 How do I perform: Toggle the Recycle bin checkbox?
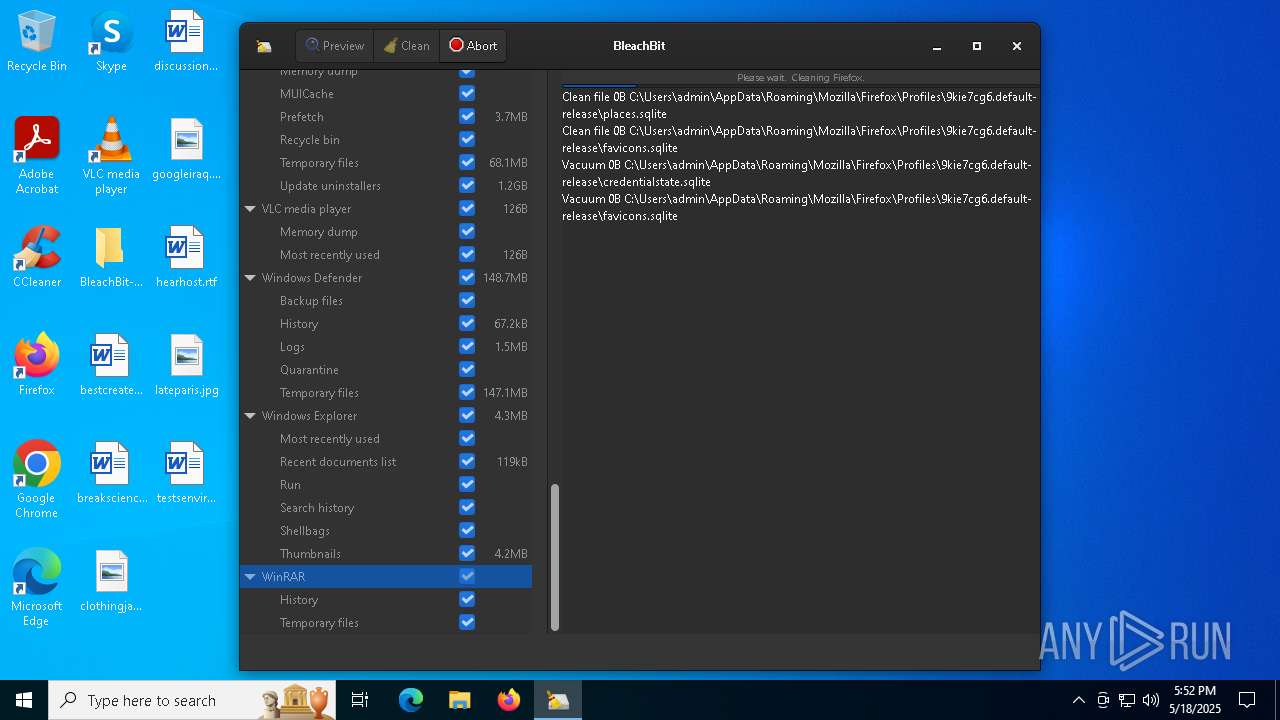coord(467,139)
